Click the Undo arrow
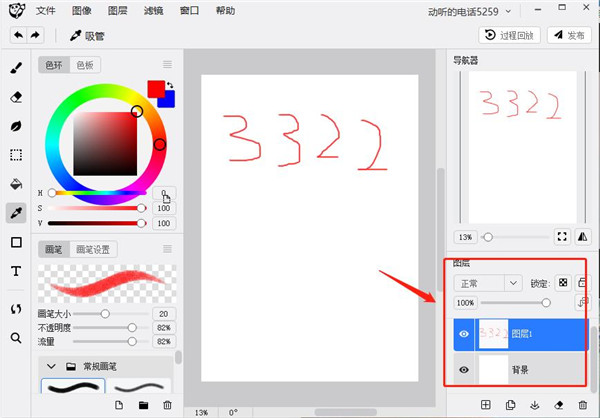Screen dimensions: 600x418 pos(18,36)
